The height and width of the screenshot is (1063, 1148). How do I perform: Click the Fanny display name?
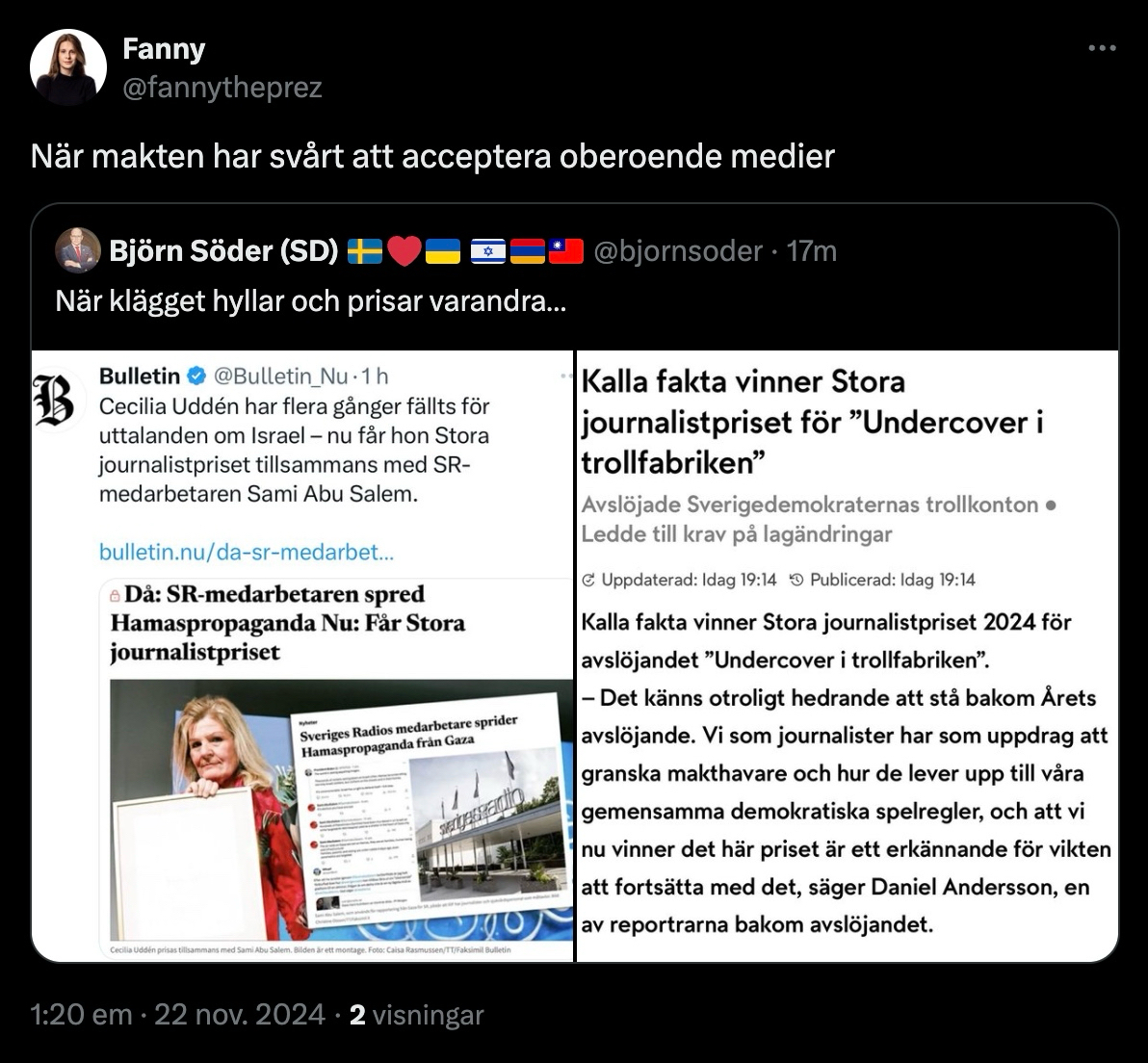coord(164,49)
